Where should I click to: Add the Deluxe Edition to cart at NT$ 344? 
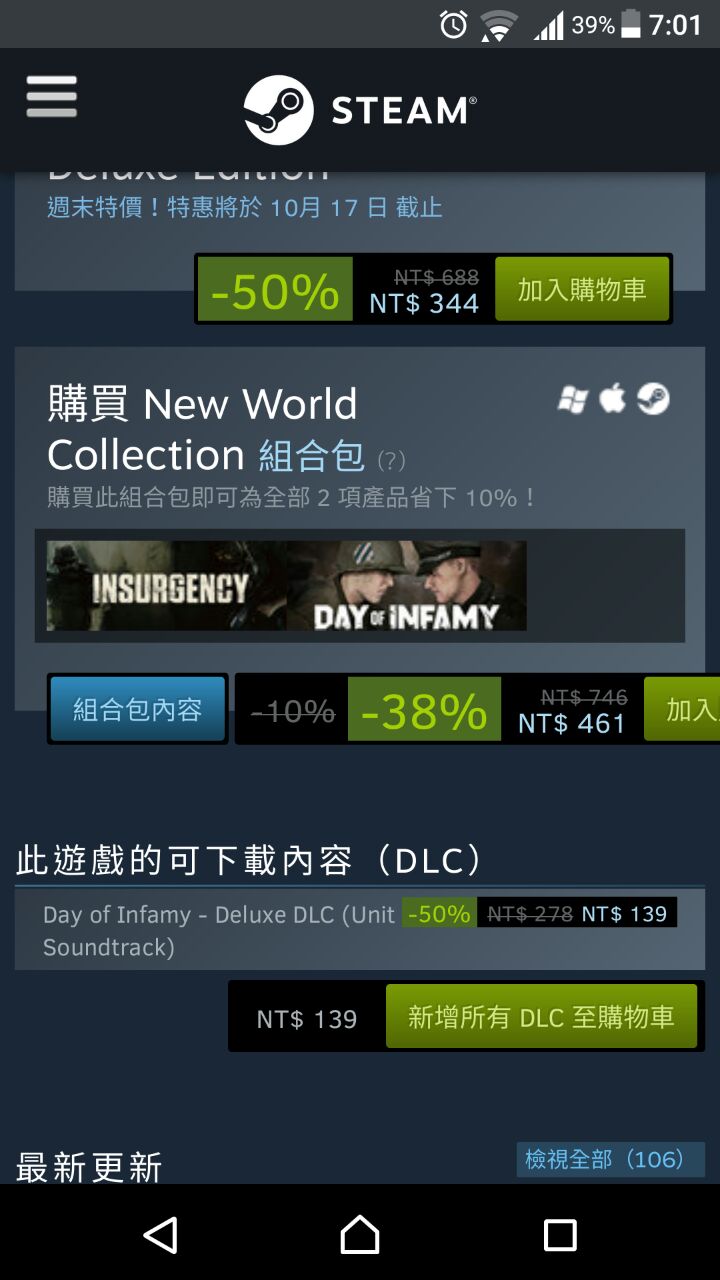click(x=582, y=289)
